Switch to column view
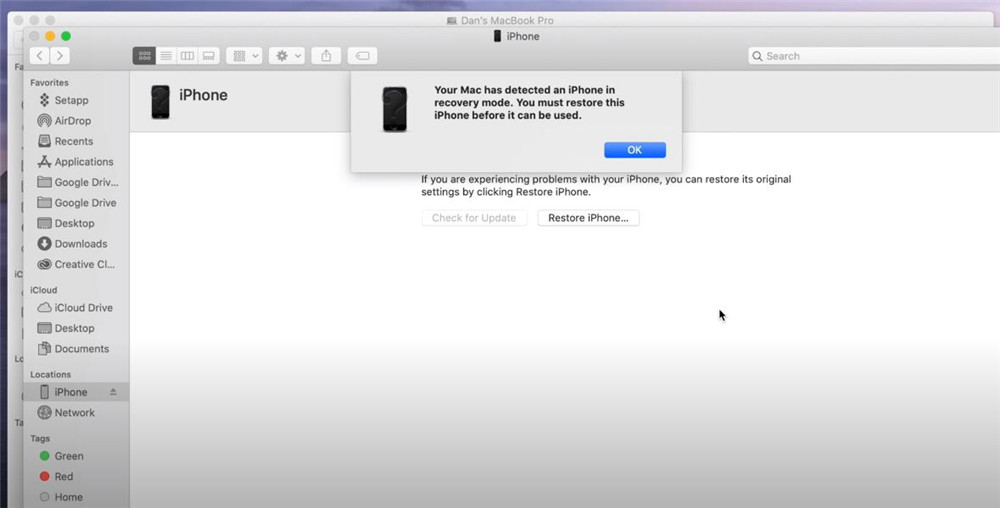This screenshot has height=508, width=1000. coord(187,55)
